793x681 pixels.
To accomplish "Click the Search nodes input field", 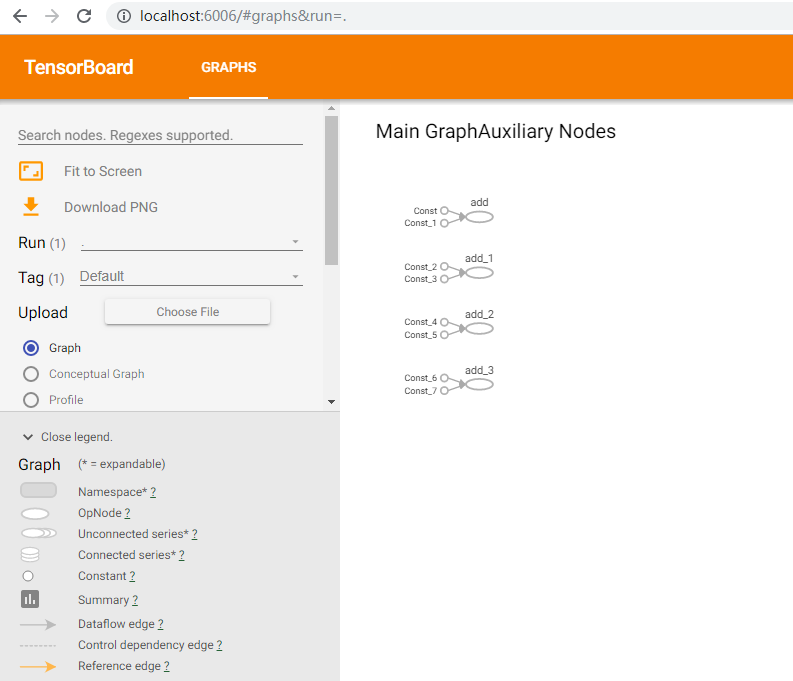I will 160,135.
